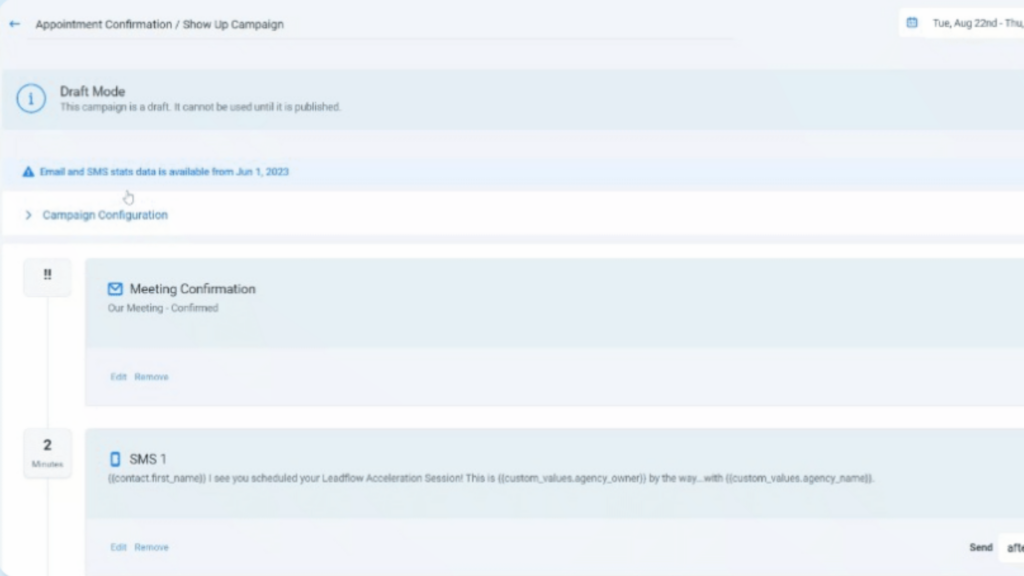Image resolution: width=1024 pixels, height=576 pixels.
Task: Edit the Meeting Confirmation email step
Action: 118,377
